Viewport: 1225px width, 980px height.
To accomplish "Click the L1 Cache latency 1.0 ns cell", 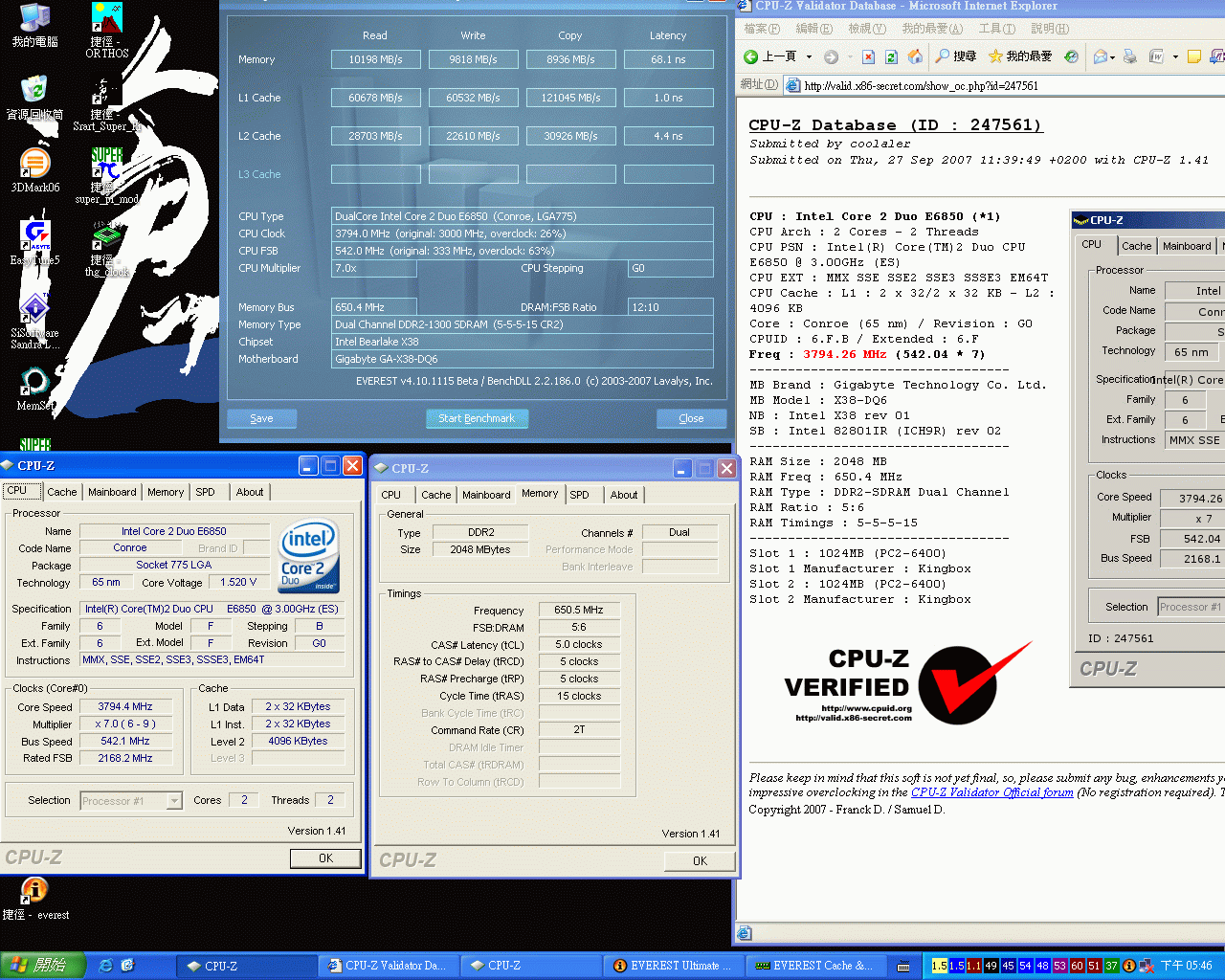I will [668, 98].
